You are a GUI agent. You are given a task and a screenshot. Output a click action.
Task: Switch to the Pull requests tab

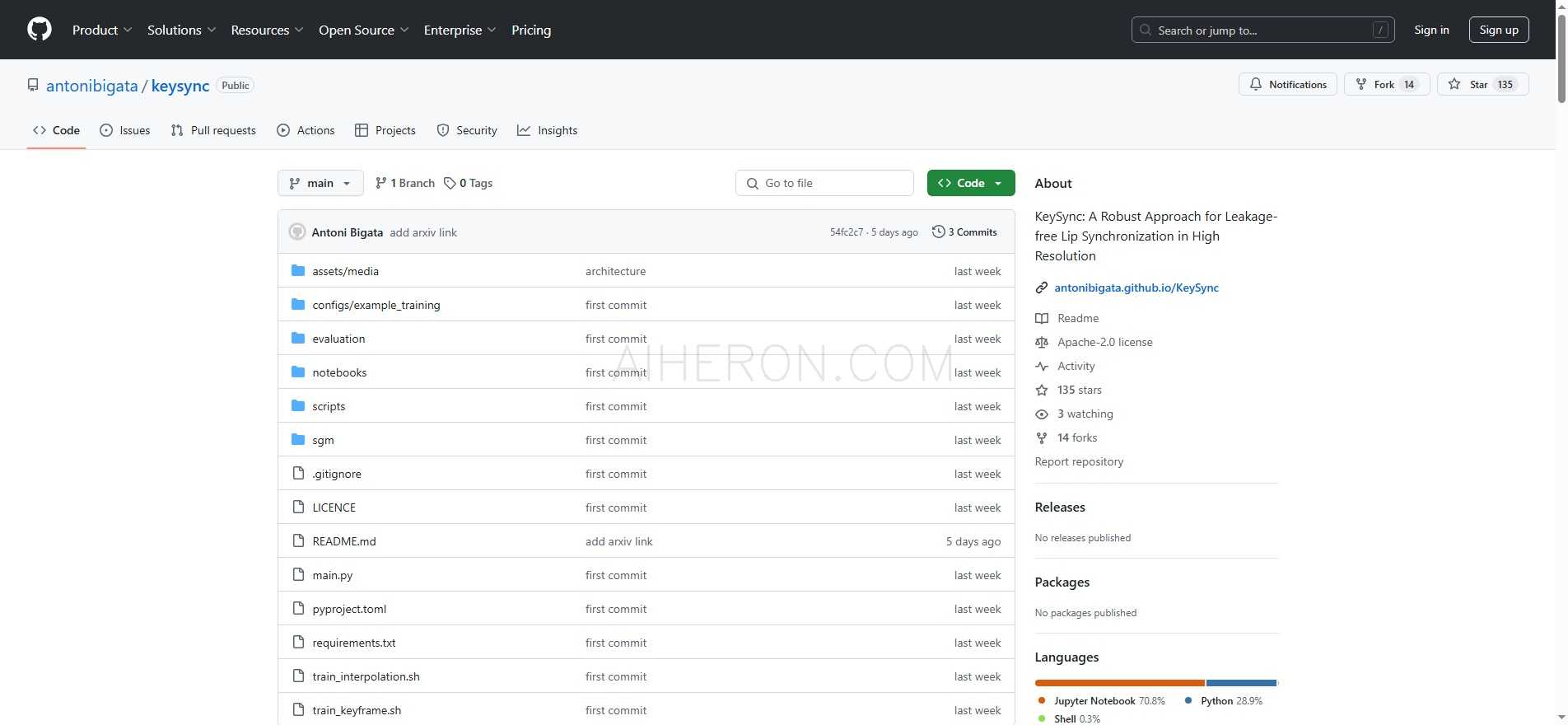click(x=213, y=130)
